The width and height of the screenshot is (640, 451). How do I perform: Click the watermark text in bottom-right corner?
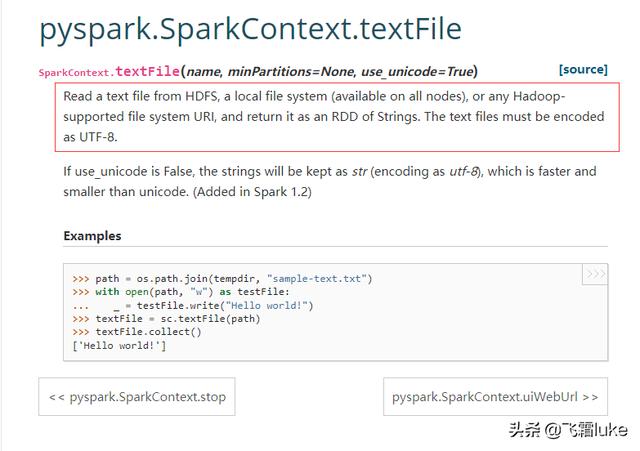click(568, 430)
